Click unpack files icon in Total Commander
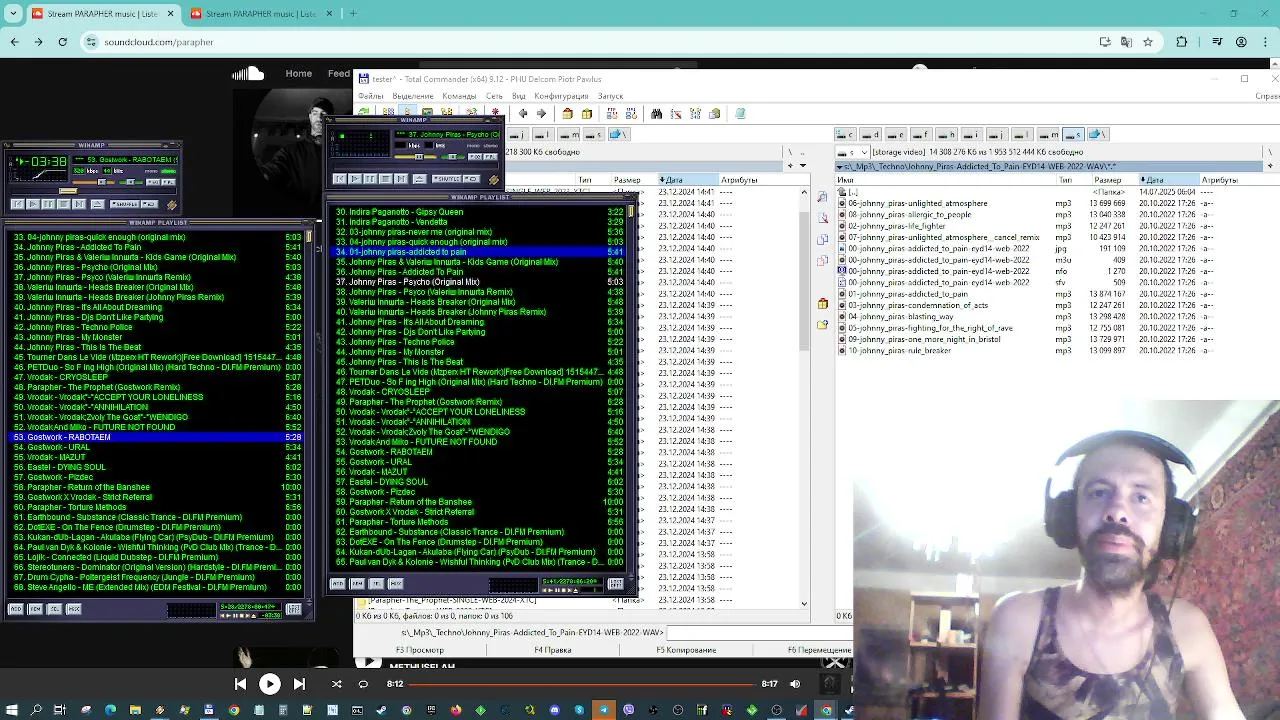 587,113
